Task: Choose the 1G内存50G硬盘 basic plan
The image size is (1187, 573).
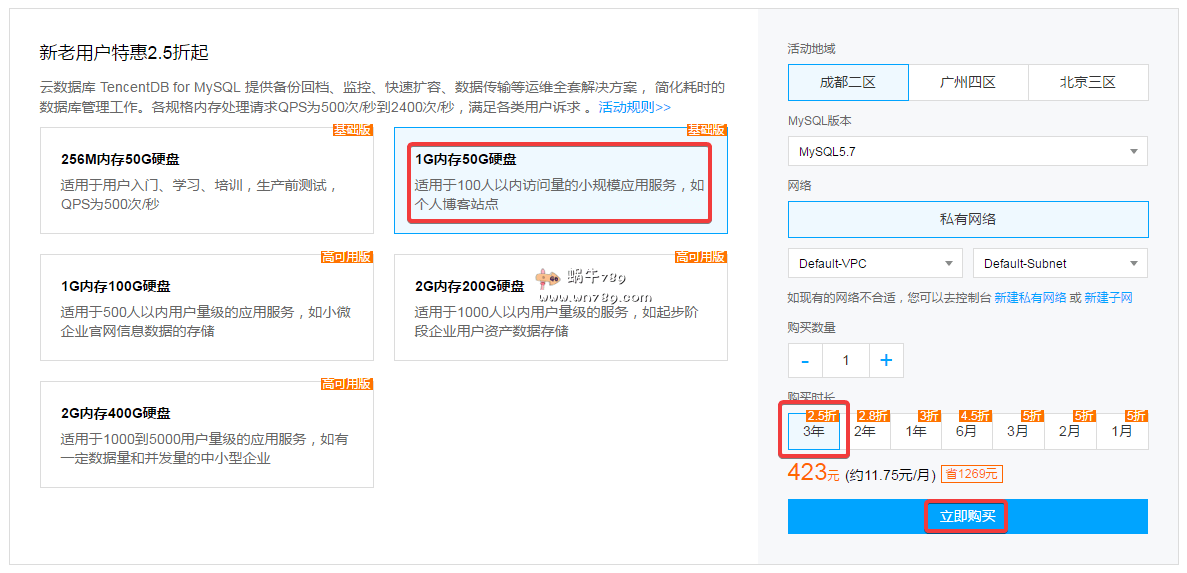Action: (x=560, y=181)
